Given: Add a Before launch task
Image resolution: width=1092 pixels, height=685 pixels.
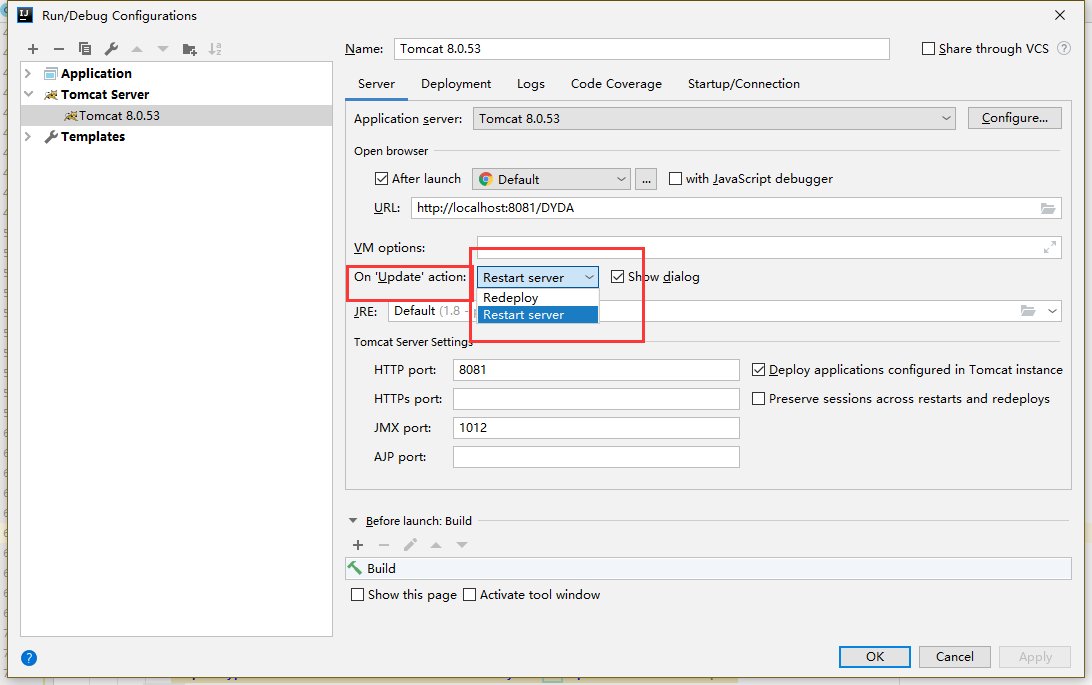Looking at the screenshot, I should tap(358, 545).
